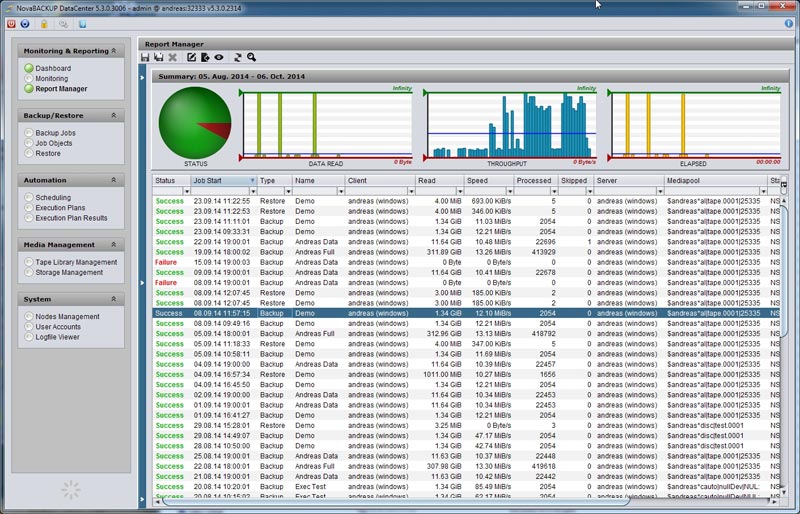The height and width of the screenshot is (514, 800).
Task: Click the refresh arrows icon in Report Manager
Action: 238,57
